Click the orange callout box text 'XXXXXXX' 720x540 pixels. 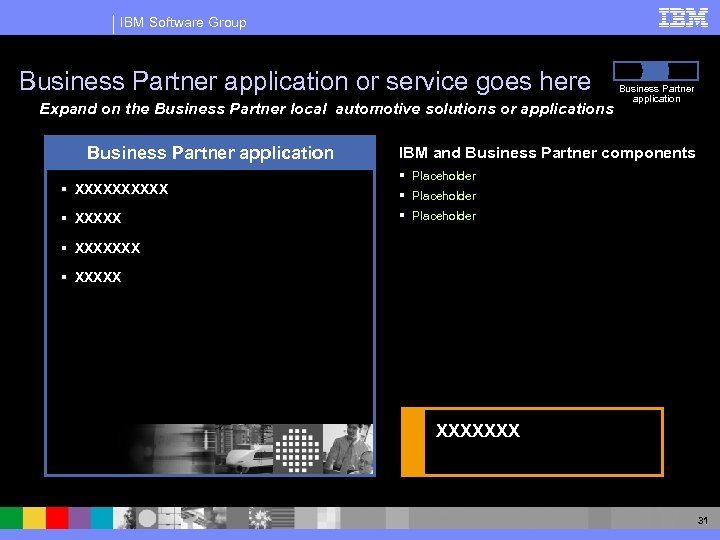[478, 431]
